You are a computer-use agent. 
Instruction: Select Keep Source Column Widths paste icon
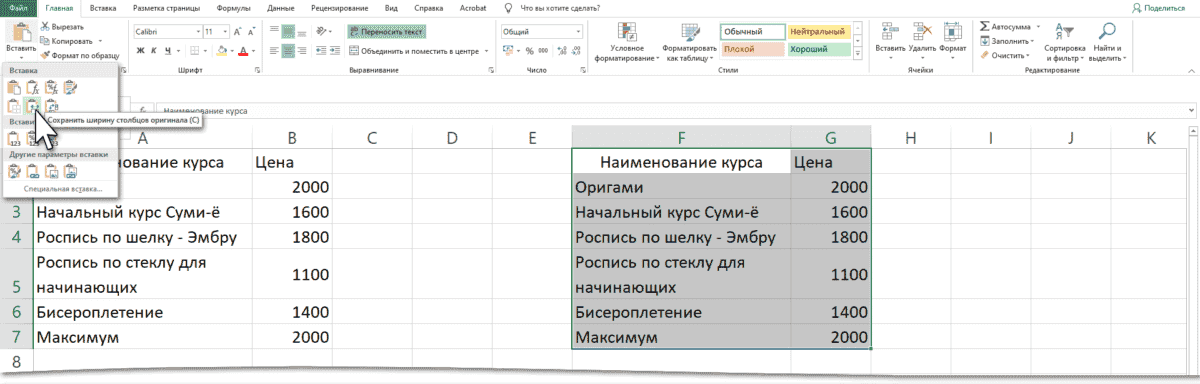click(x=32, y=106)
